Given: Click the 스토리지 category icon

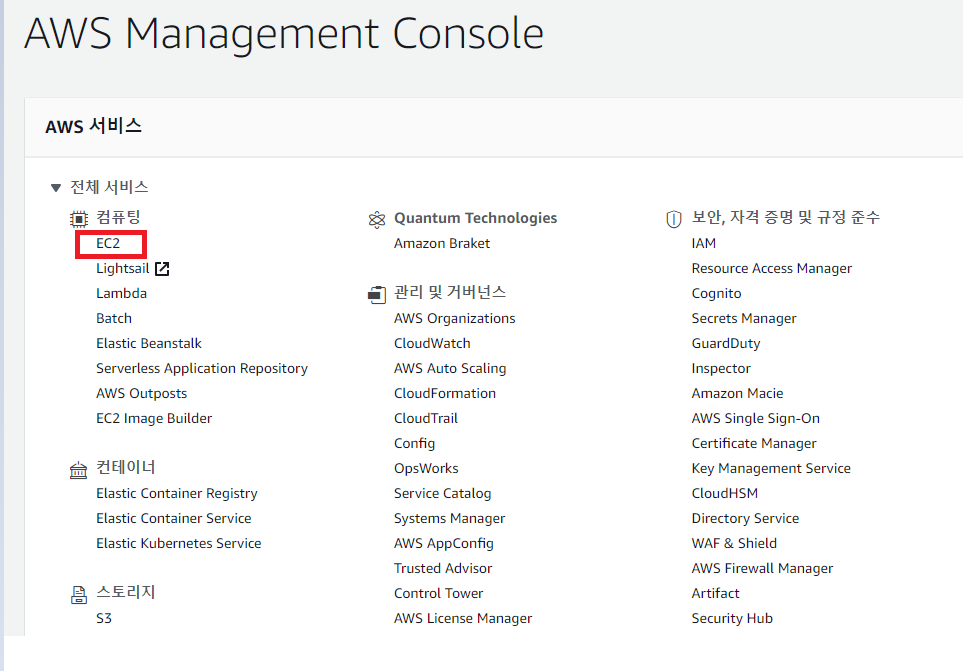Looking at the screenshot, I should point(79,595).
